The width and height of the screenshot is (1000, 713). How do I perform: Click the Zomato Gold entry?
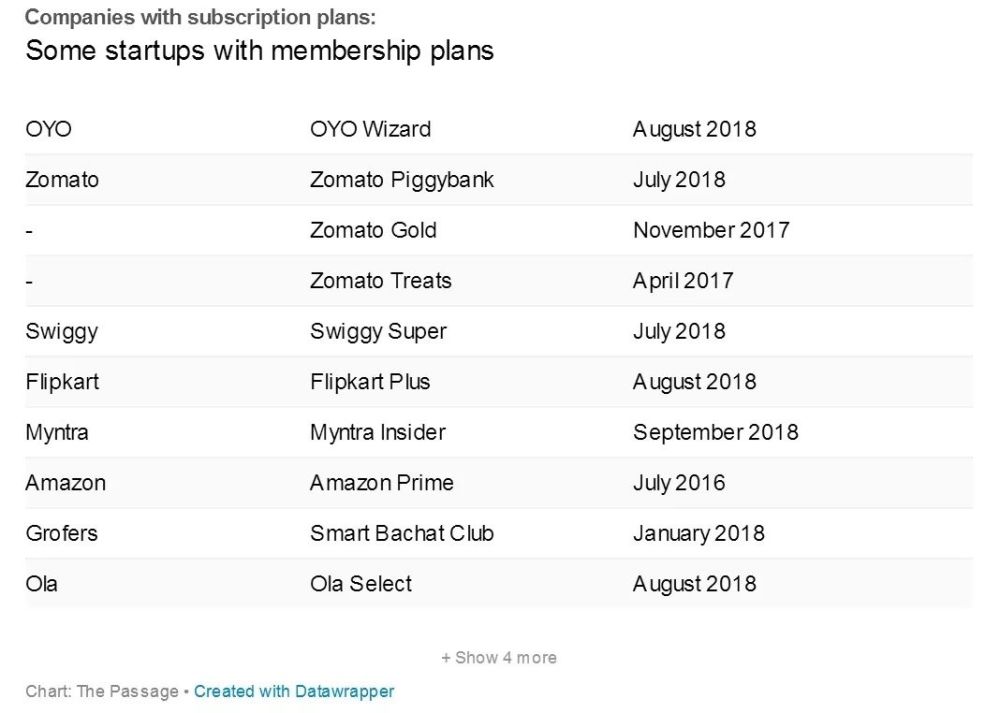coord(373,230)
